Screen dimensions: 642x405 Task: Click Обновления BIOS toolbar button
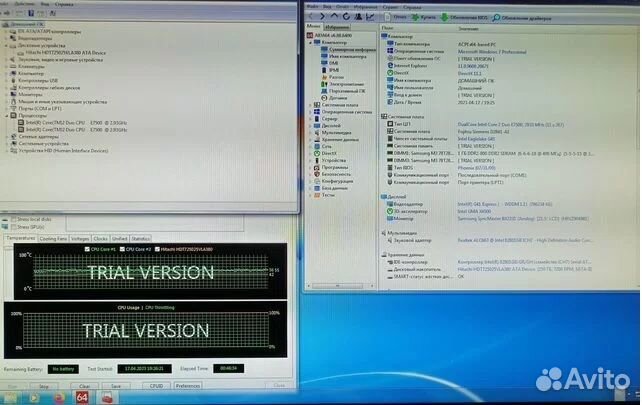(464, 18)
